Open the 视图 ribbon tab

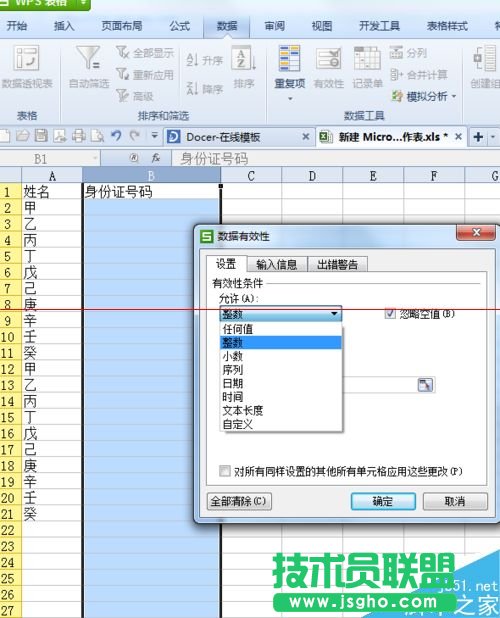322,26
